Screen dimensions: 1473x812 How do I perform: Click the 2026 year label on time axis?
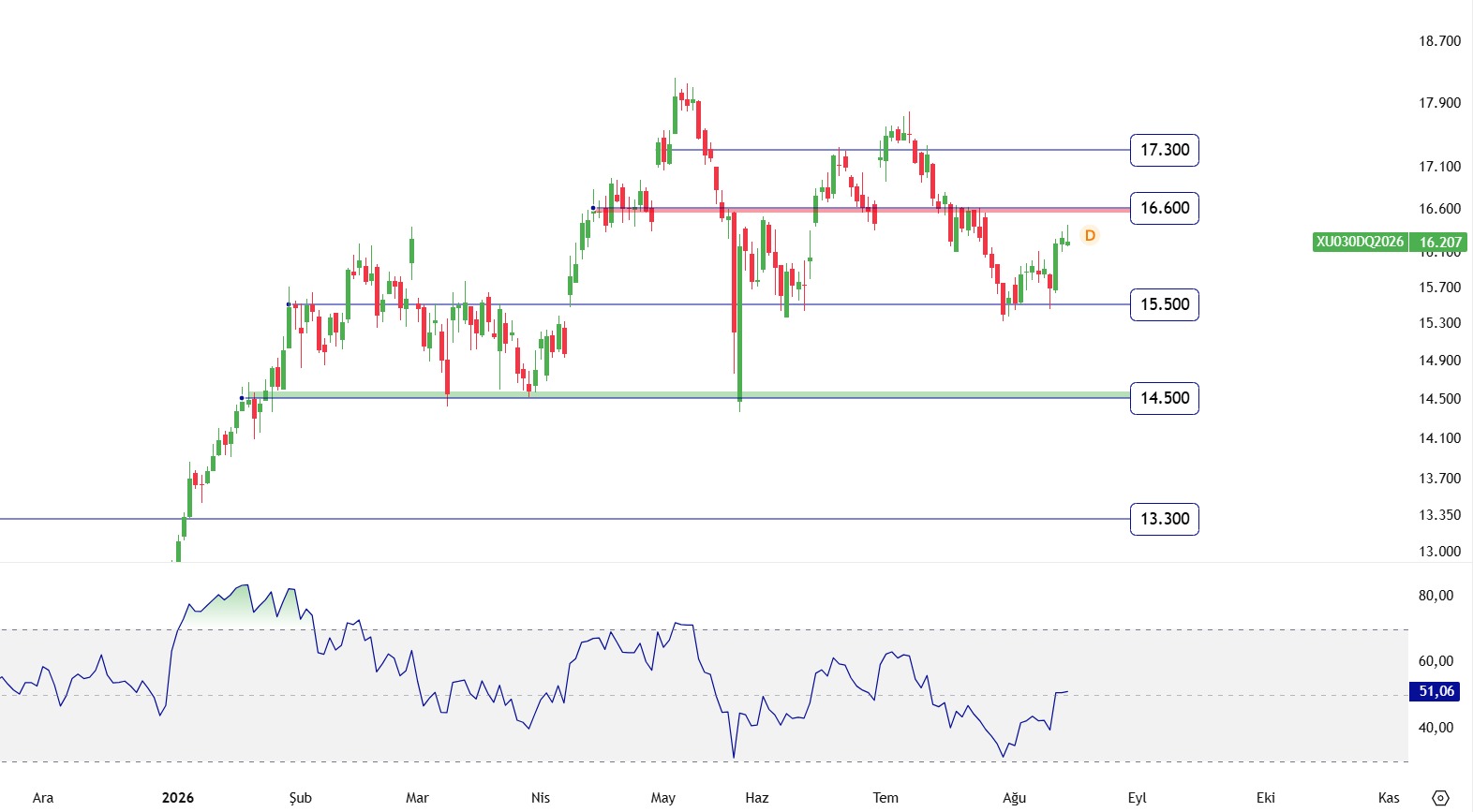pos(178,798)
